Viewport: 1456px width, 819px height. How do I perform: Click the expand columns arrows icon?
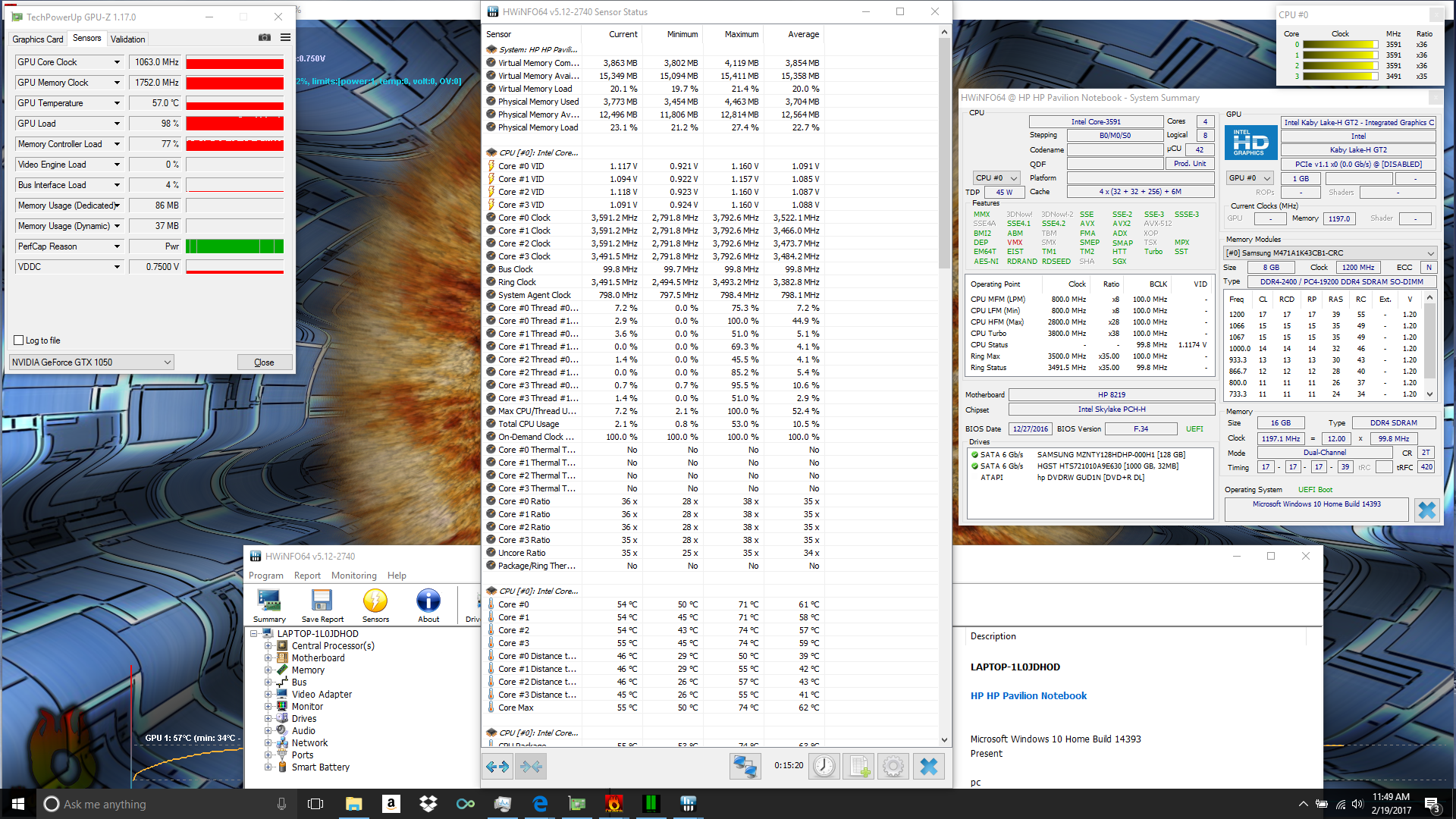pos(497,767)
